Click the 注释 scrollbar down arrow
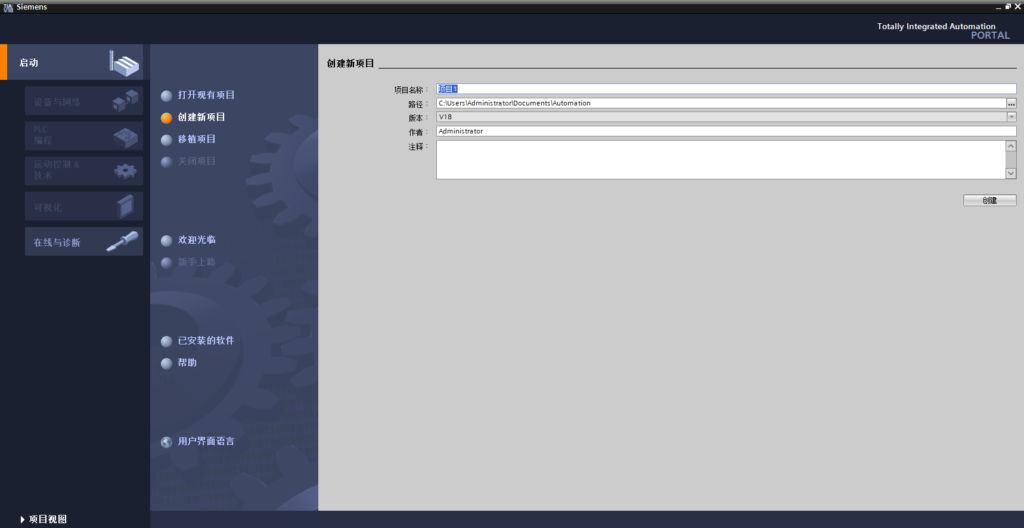The image size is (1024, 528). [1011, 173]
